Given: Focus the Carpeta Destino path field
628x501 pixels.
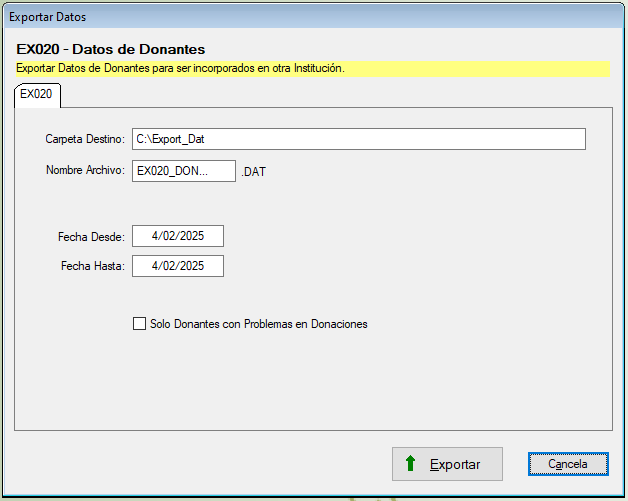Looking at the screenshot, I should (358, 139).
